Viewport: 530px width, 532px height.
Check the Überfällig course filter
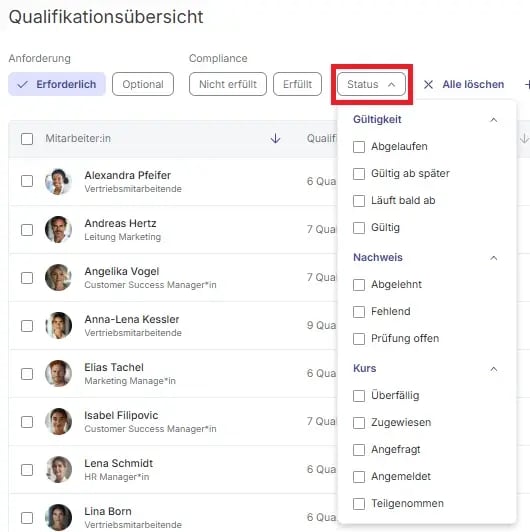pyautogui.click(x=359, y=396)
